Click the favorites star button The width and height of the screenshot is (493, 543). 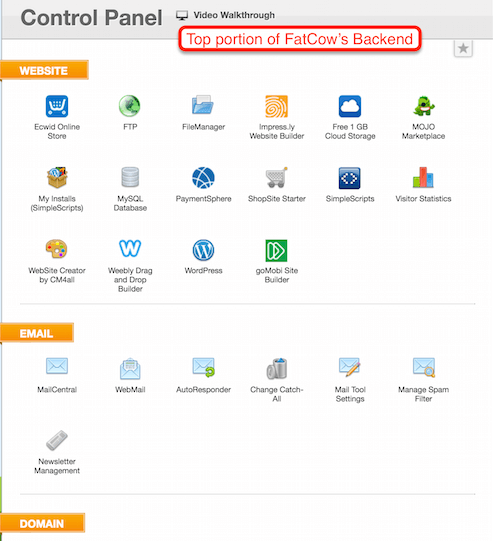(463, 48)
